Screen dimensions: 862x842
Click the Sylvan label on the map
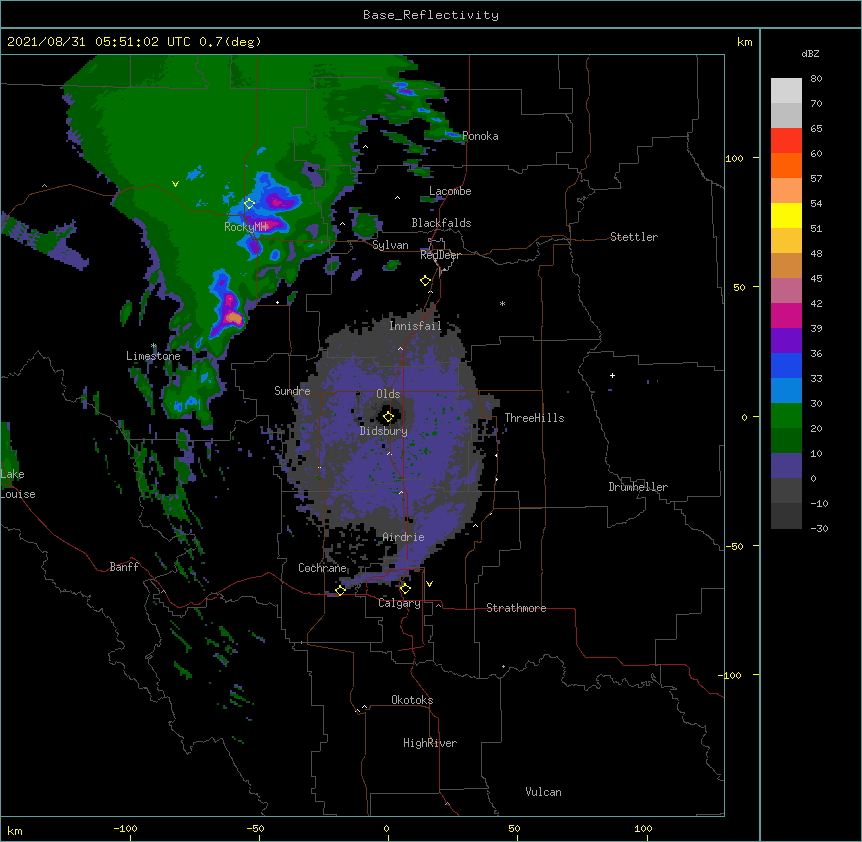point(390,245)
